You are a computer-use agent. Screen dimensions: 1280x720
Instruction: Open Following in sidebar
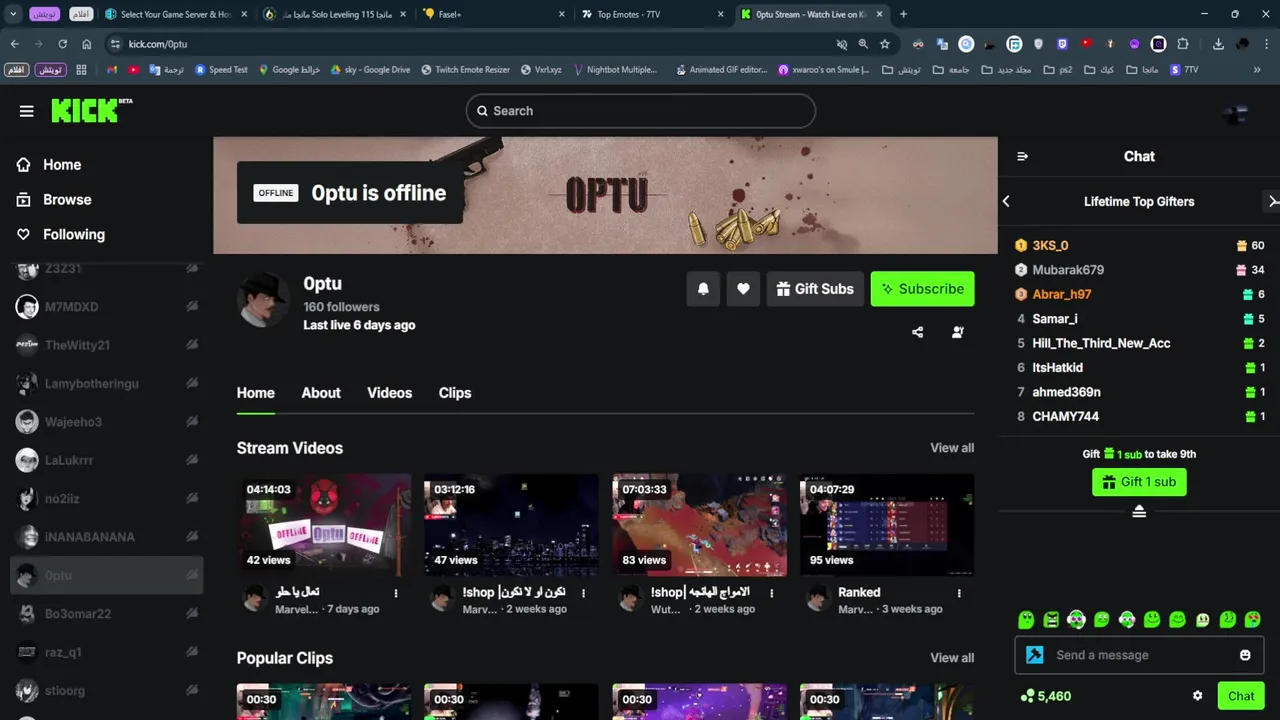click(x=73, y=234)
